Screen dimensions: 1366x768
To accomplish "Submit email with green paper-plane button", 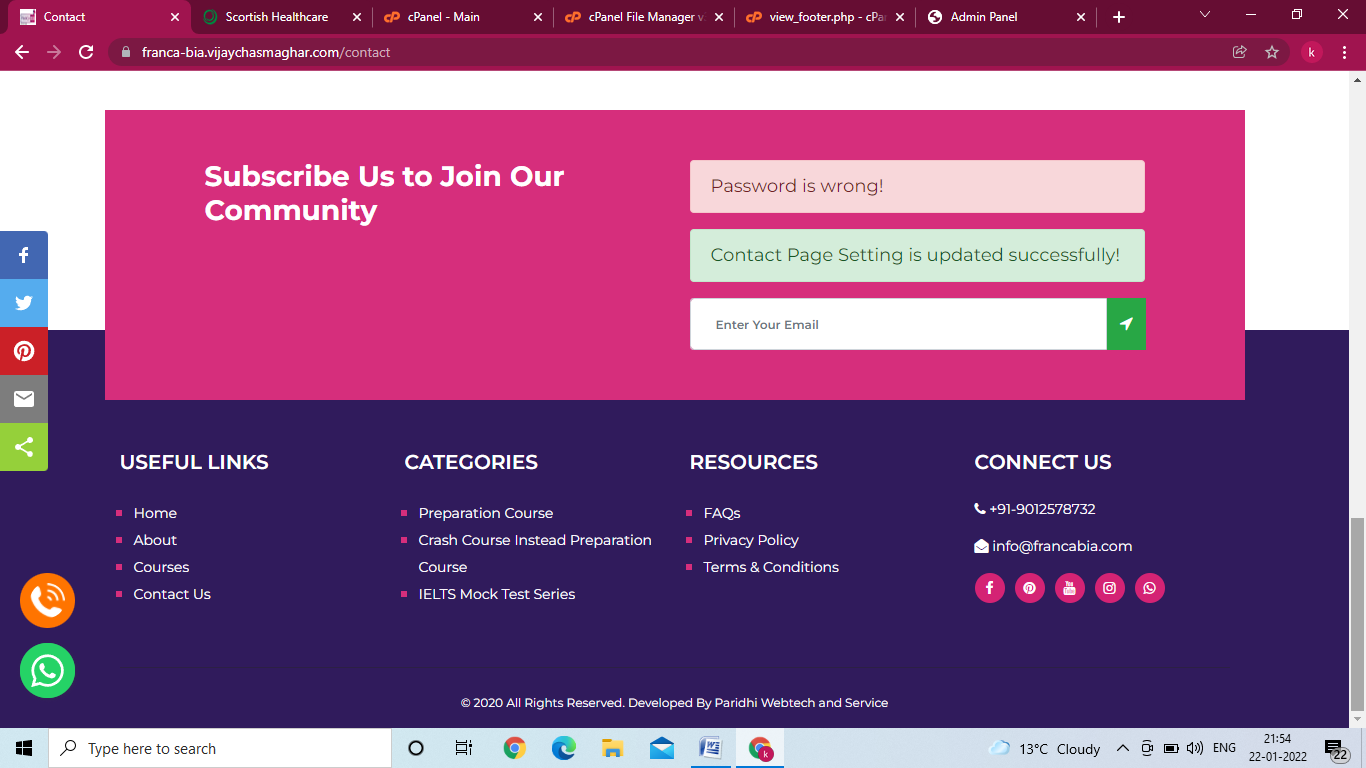I will [x=1126, y=324].
